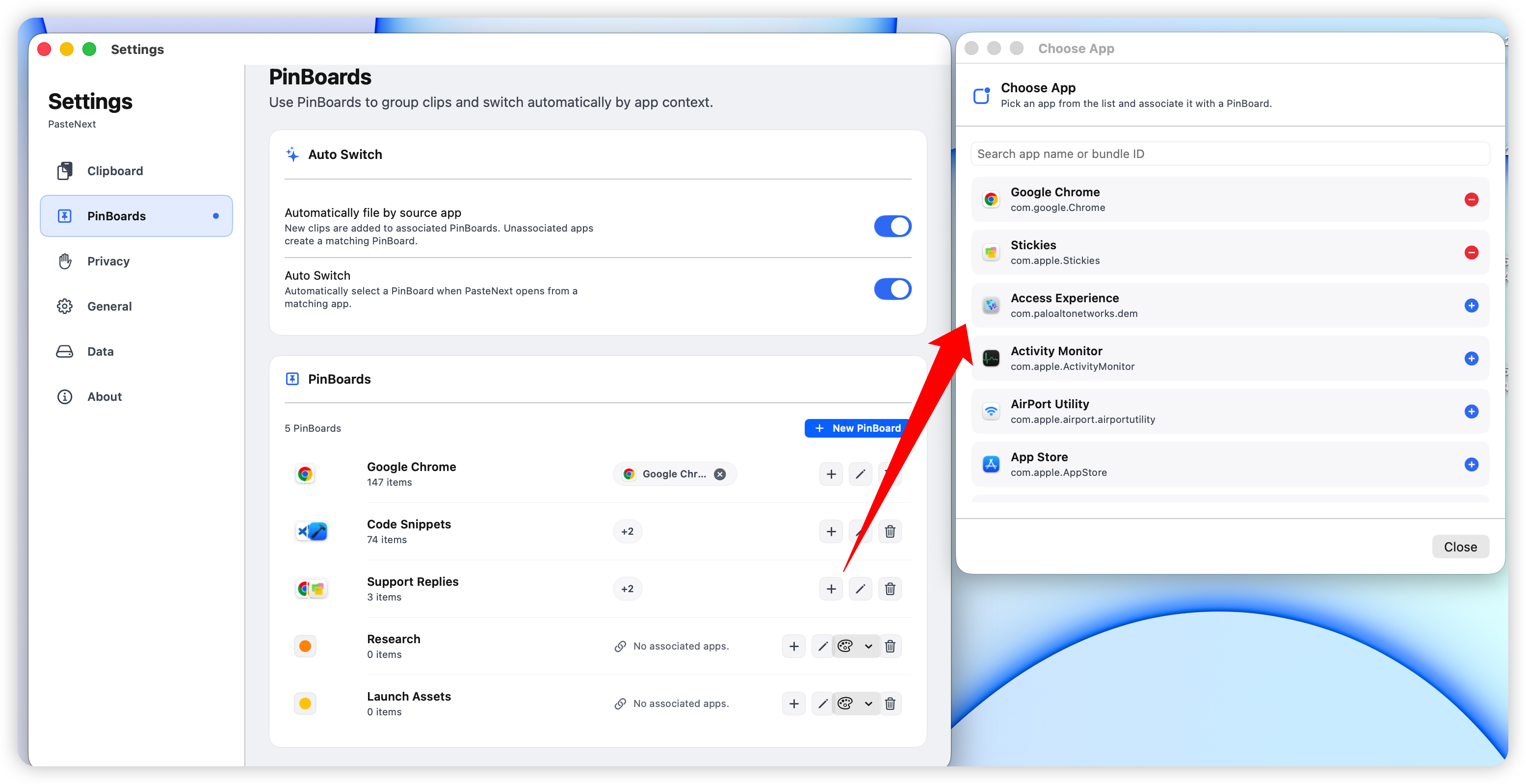This screenshot has width=1526, height=784.
Task: Click the yellow color dot for Launch Assets
Action: tap(305, 704)
